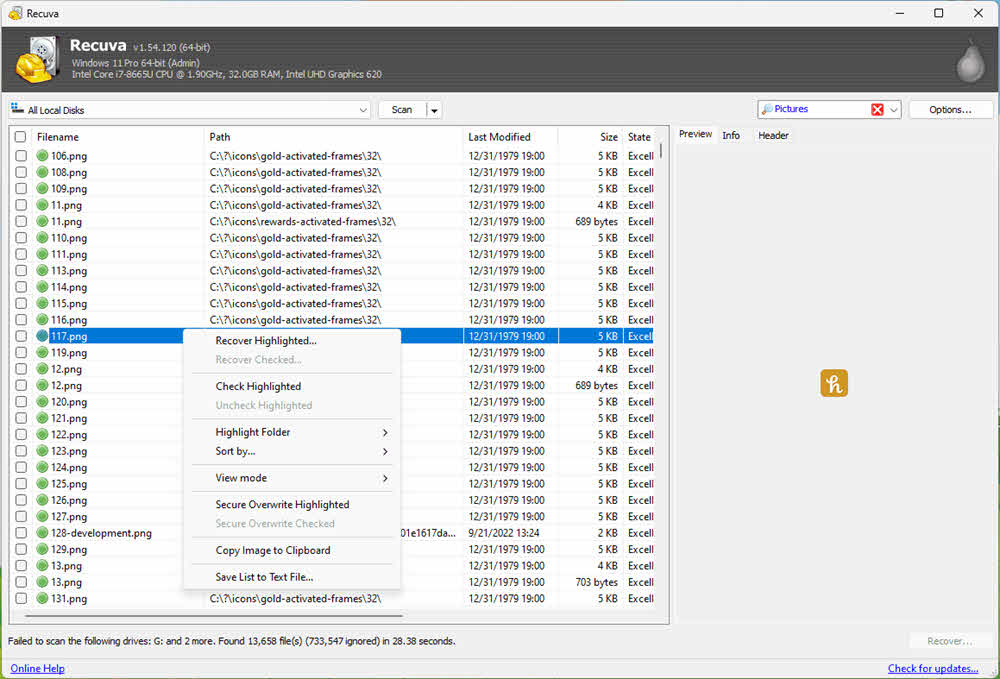
Task: Click the magnifier icon in the search box
Action: point(768,108)
